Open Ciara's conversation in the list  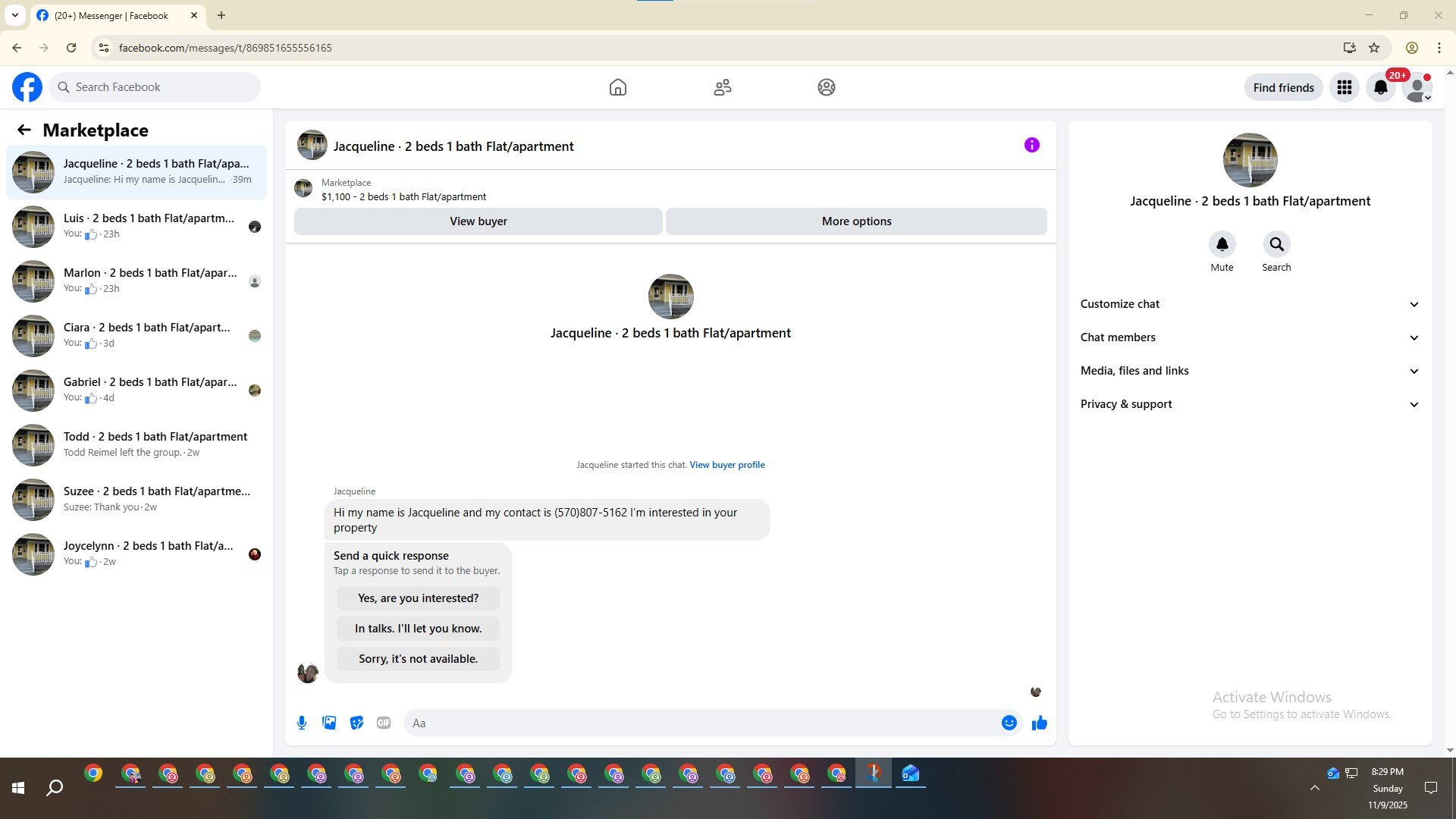(x=136, y=336)
